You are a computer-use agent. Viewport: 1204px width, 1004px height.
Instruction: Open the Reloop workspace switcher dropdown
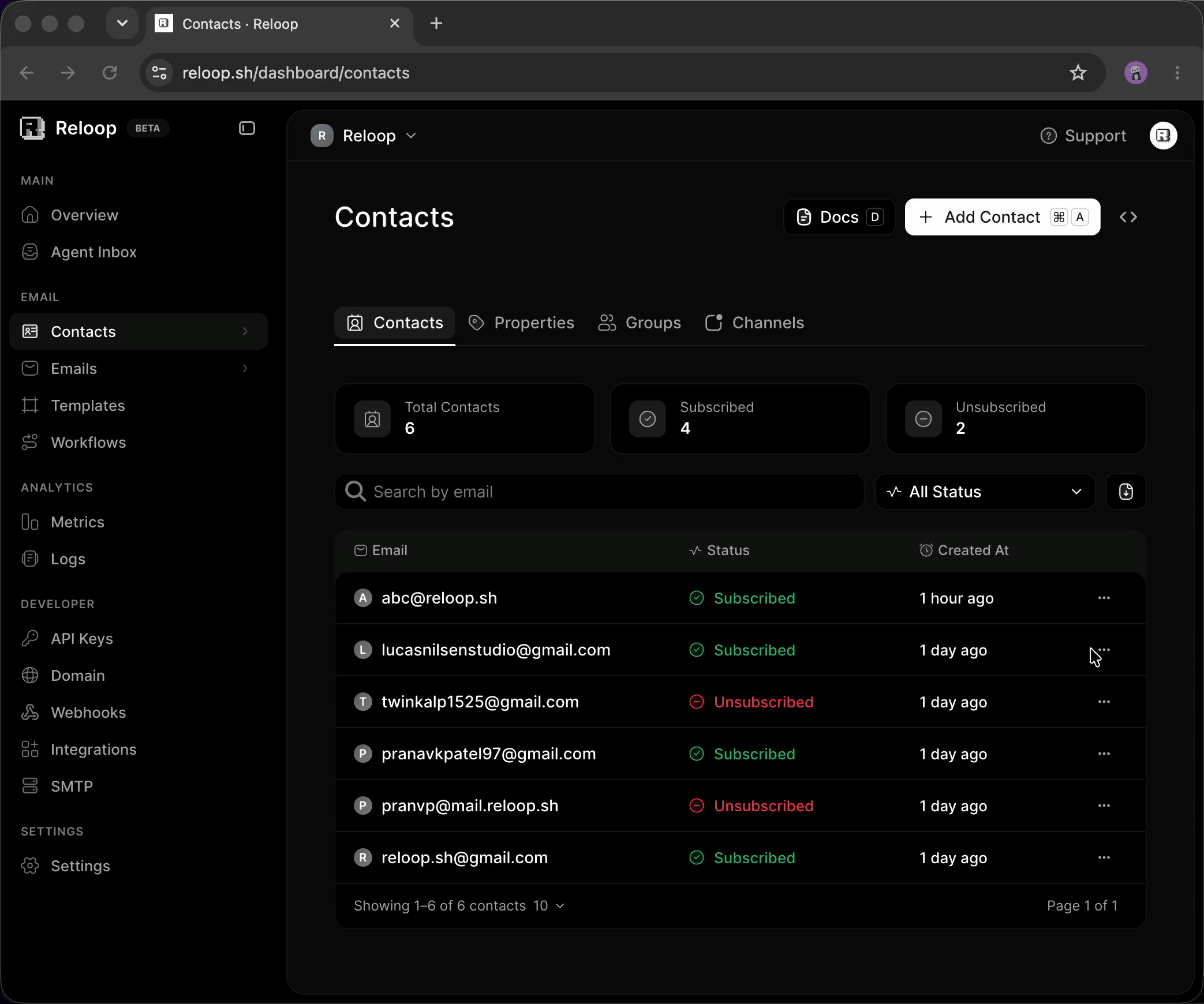(x=364, y=136)
